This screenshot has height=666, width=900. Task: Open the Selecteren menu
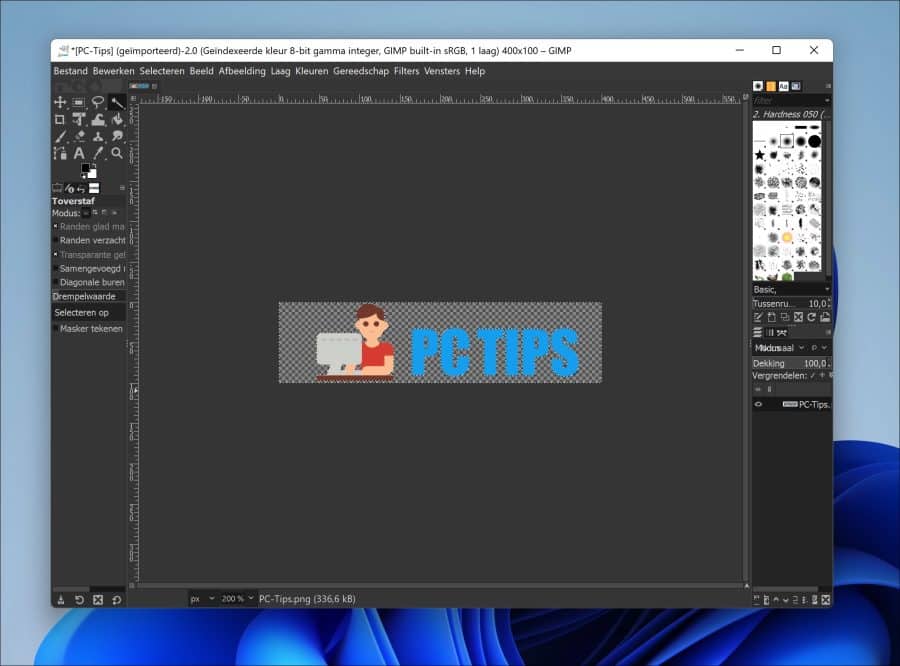click(162, 71)
